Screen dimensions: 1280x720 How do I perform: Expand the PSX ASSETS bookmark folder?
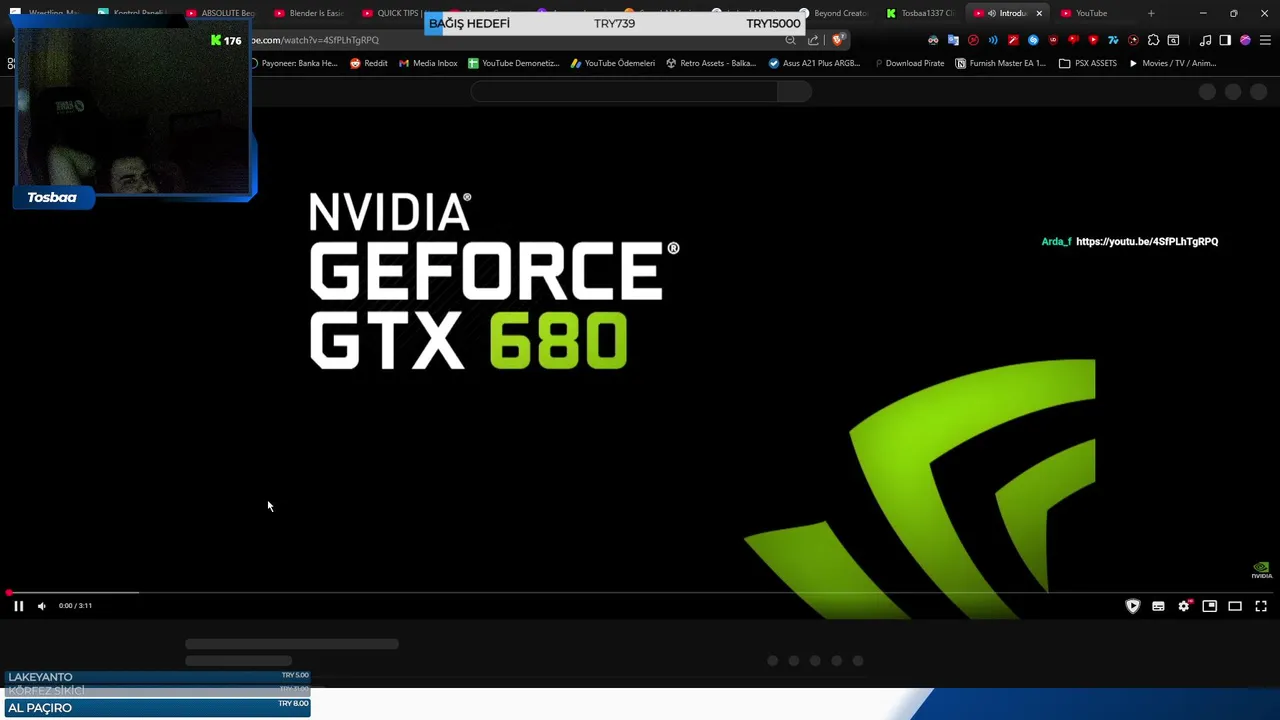[x=1088, y=63]
